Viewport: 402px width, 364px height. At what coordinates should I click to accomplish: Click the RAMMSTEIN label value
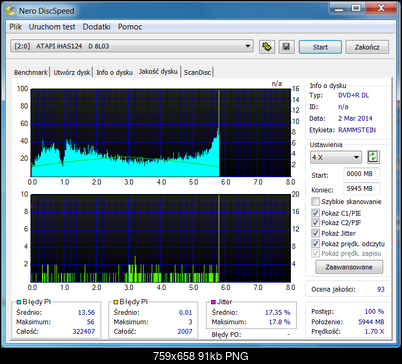click(x=357, y=130)
